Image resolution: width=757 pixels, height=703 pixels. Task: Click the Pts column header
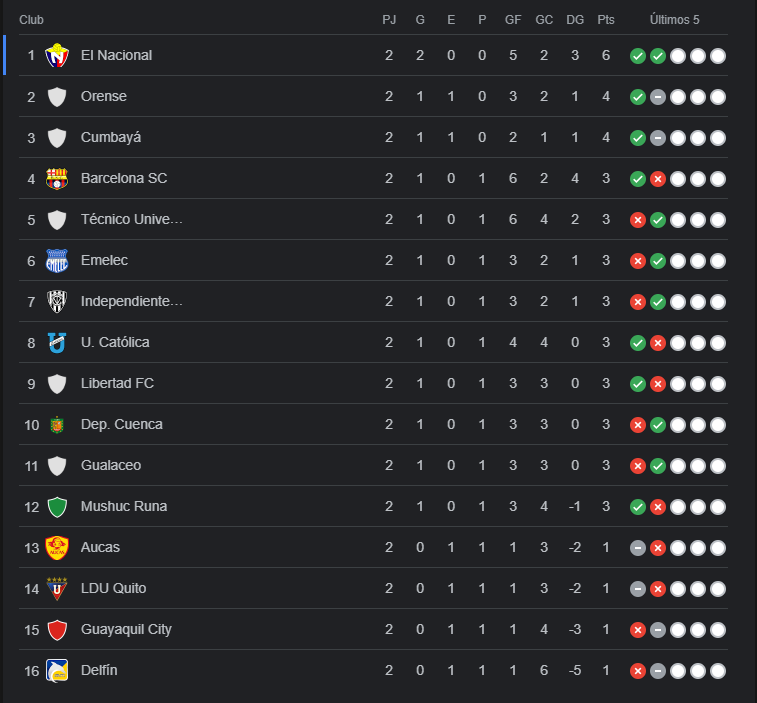tap(606, 20)
